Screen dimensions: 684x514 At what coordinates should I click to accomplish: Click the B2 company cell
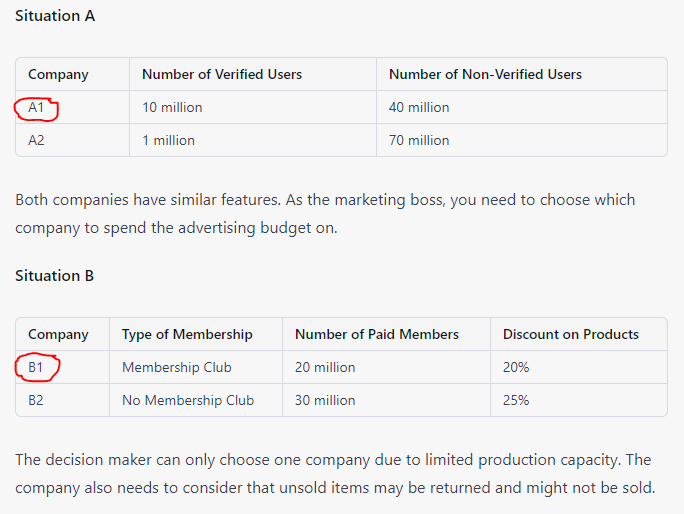coord(36,400)
